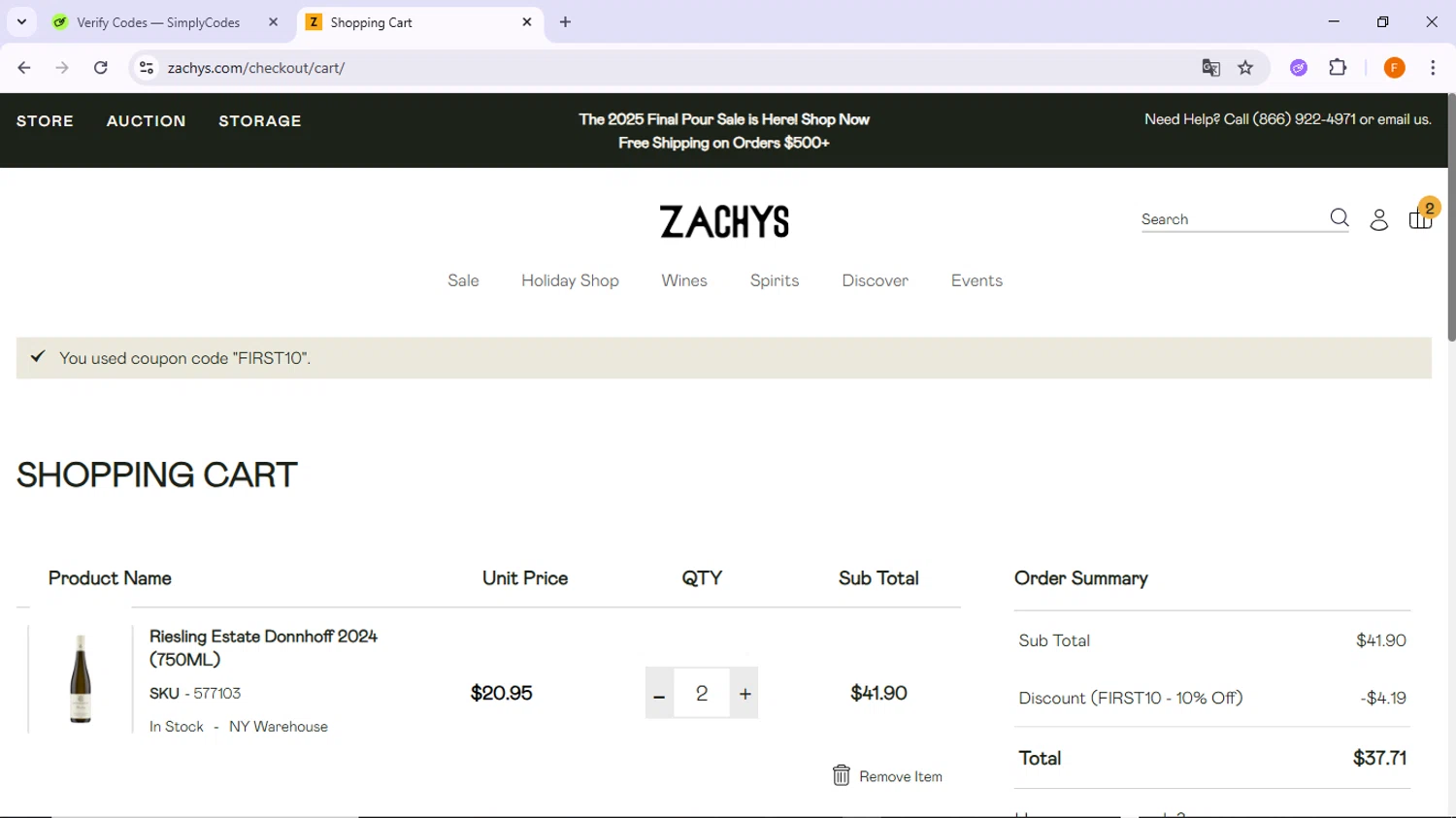Go forward in browser history
Image resolution: width=1456 pixels, height=818 pixels.
[x=62, y=68]
